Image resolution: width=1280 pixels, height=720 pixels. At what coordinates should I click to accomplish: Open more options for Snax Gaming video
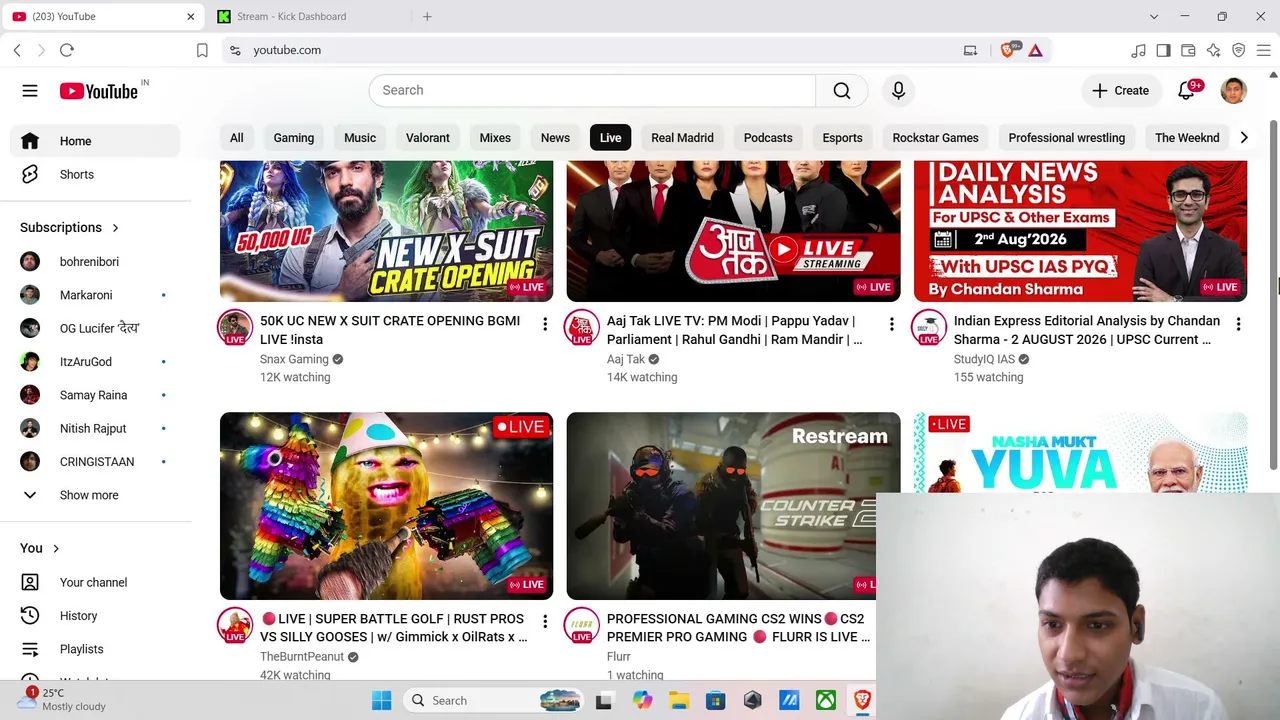pos(545,324)
